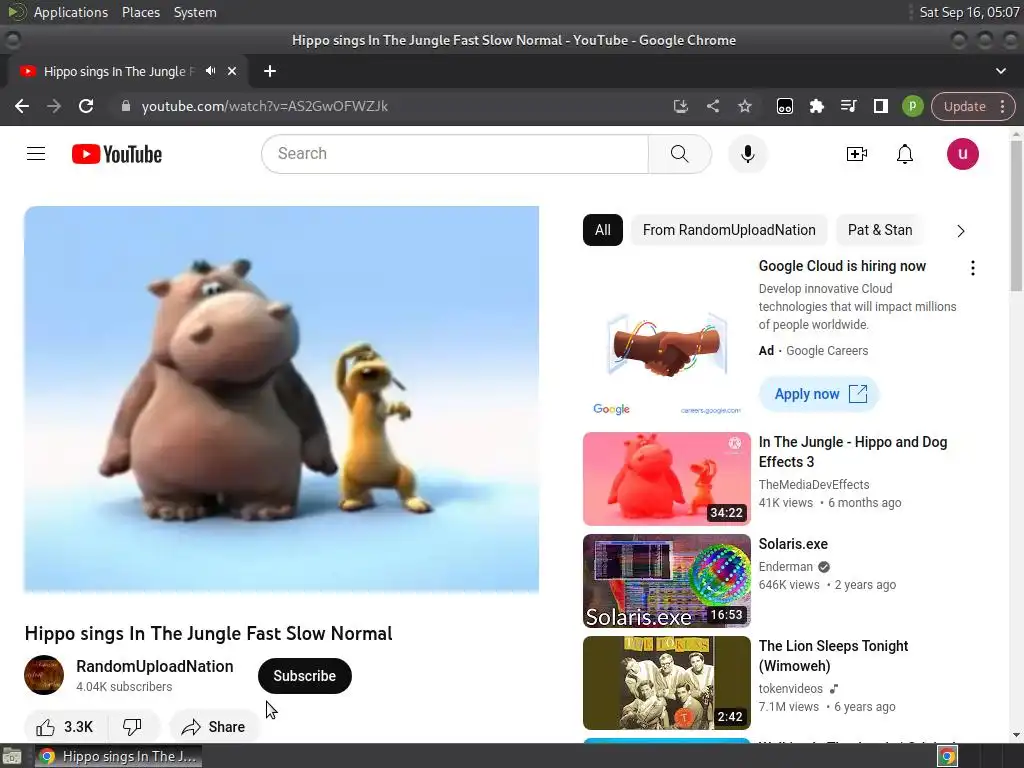Subscribe to RandomUploadNation
1024x768 pixels.
click(304, 676)
